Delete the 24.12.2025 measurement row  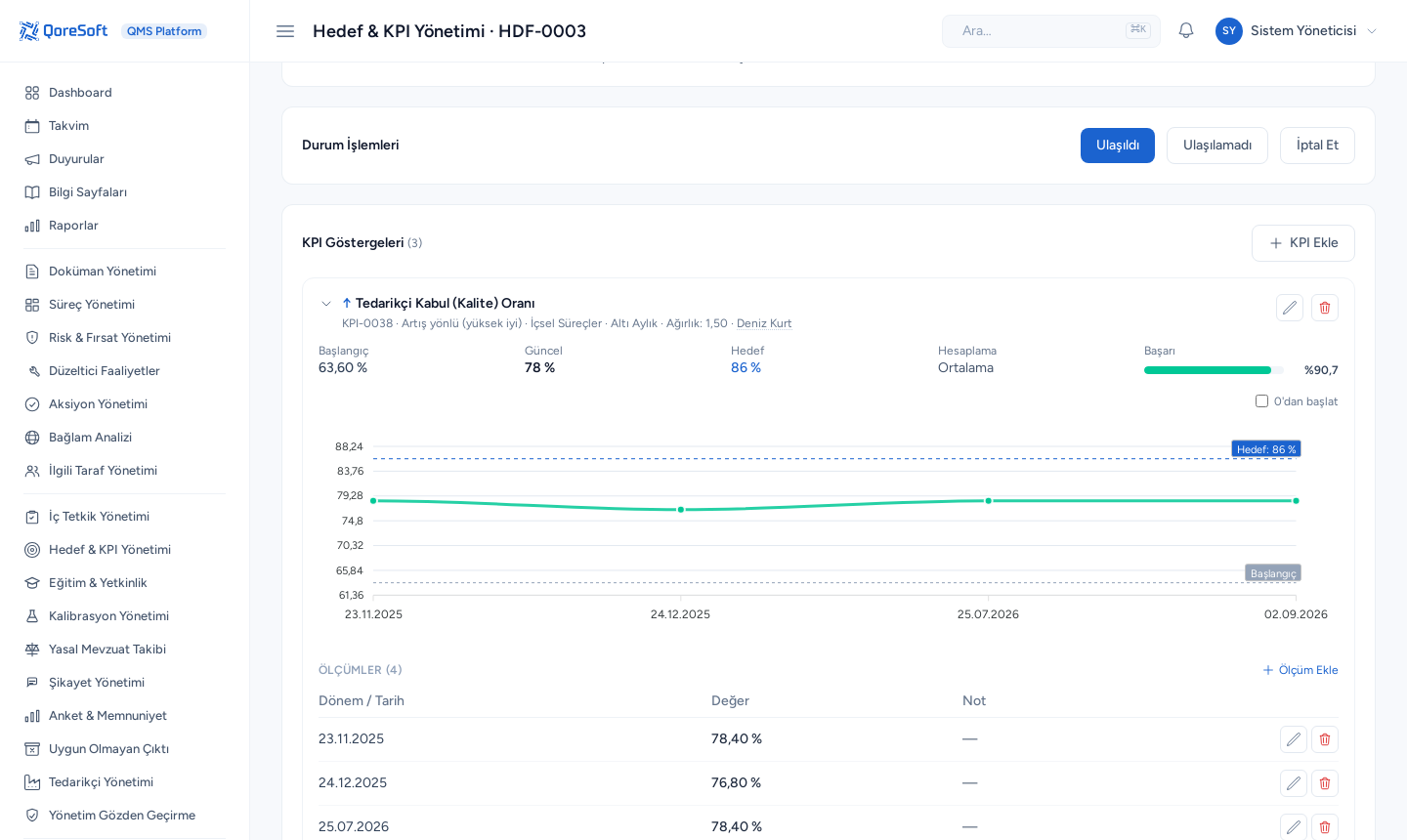point(1325,783)
